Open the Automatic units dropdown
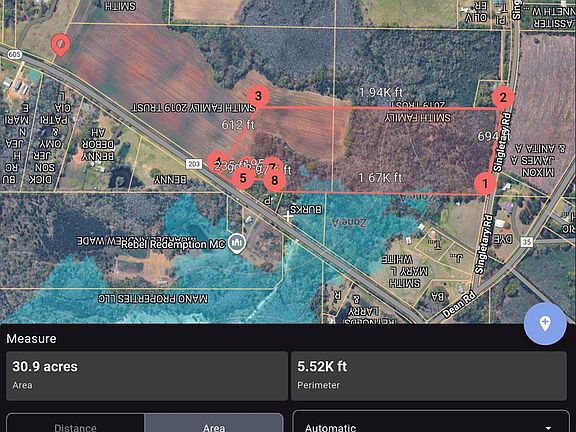 click(x=431, y=422)
